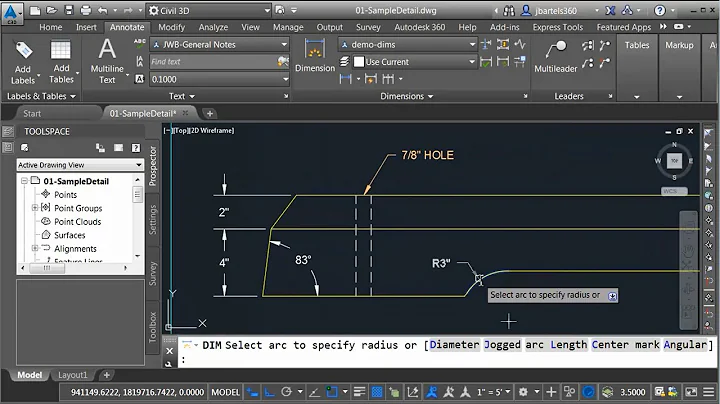Image resolution: width=720 pixels, height=404 pixels.
Task: Click the Save floppy disk icon
Action: tap(68, 10)
